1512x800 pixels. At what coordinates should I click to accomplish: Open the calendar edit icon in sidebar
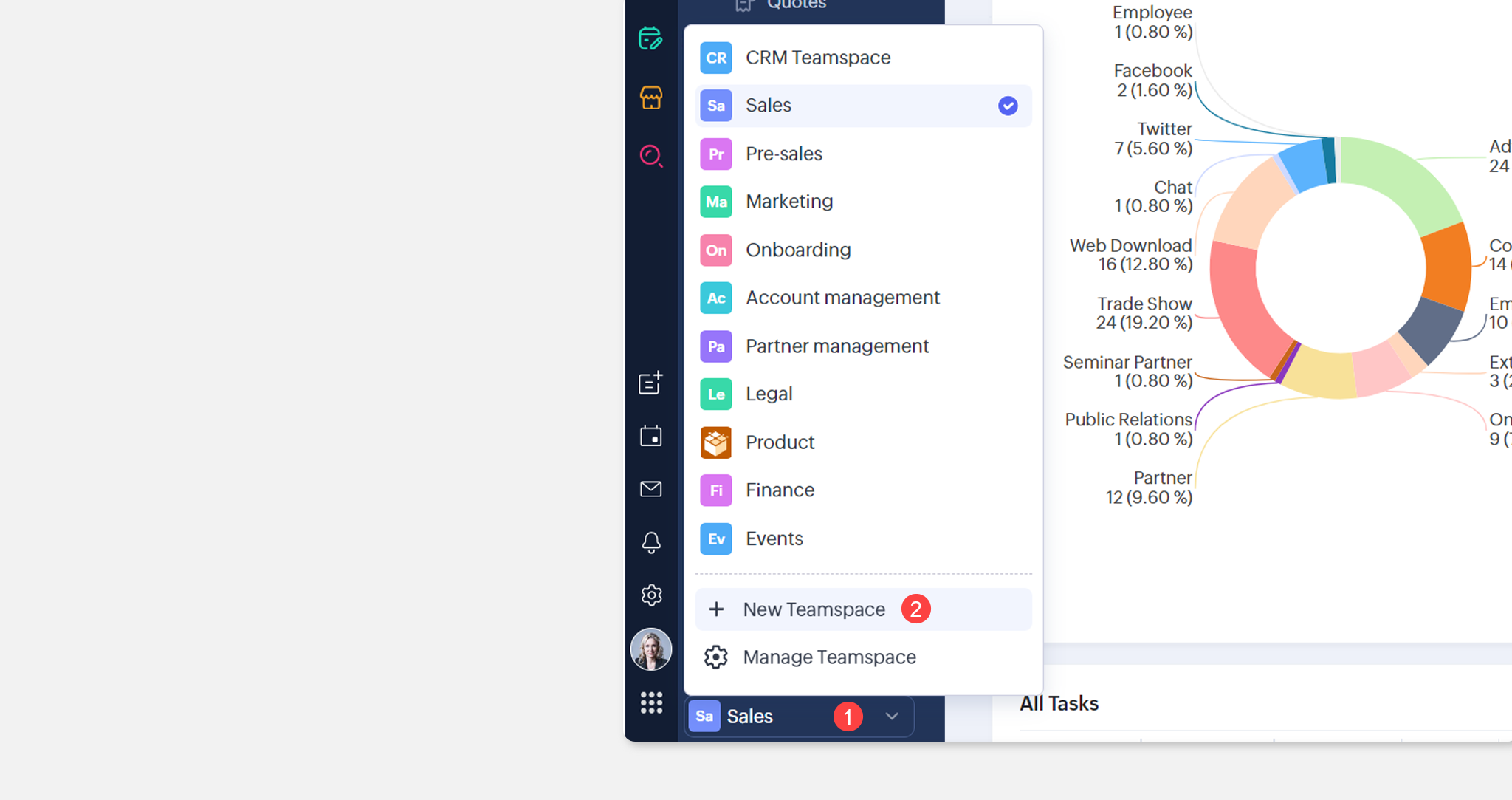(x=650, y=38)
